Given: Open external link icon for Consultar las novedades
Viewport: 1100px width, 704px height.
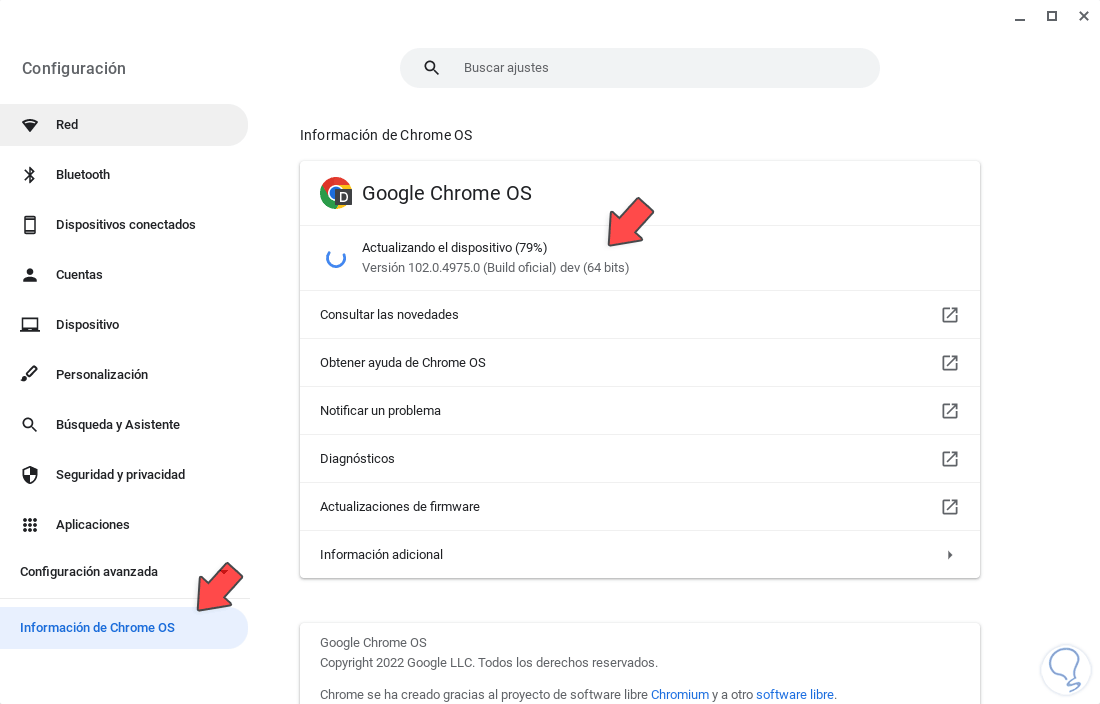Looking at the screenshot, I should (x=950, y=315).
